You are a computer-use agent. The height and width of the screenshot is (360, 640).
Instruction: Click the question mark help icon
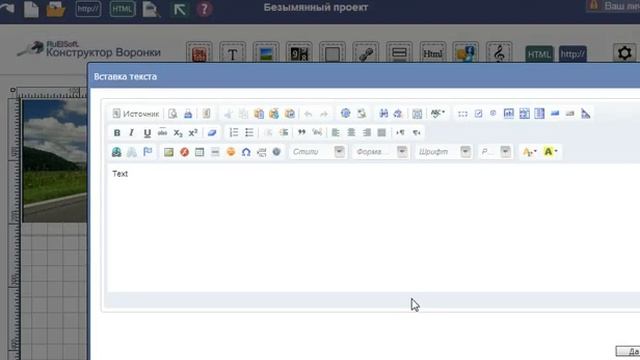(x=204, y=9)
